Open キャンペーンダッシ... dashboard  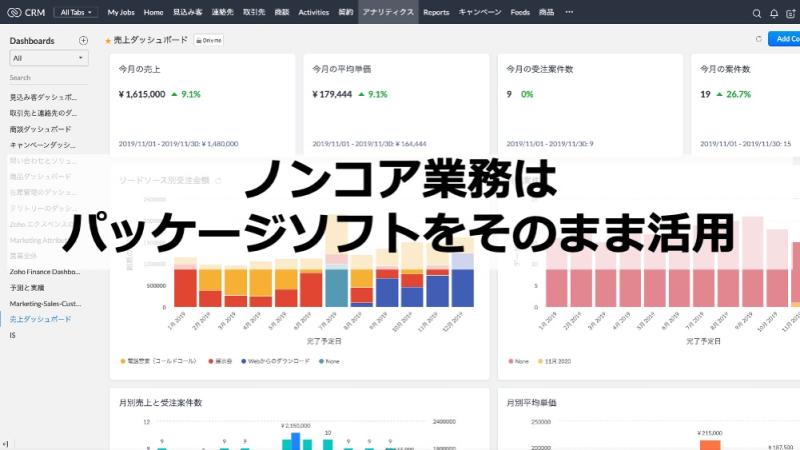pyautogui.click(x=43, y=145)
